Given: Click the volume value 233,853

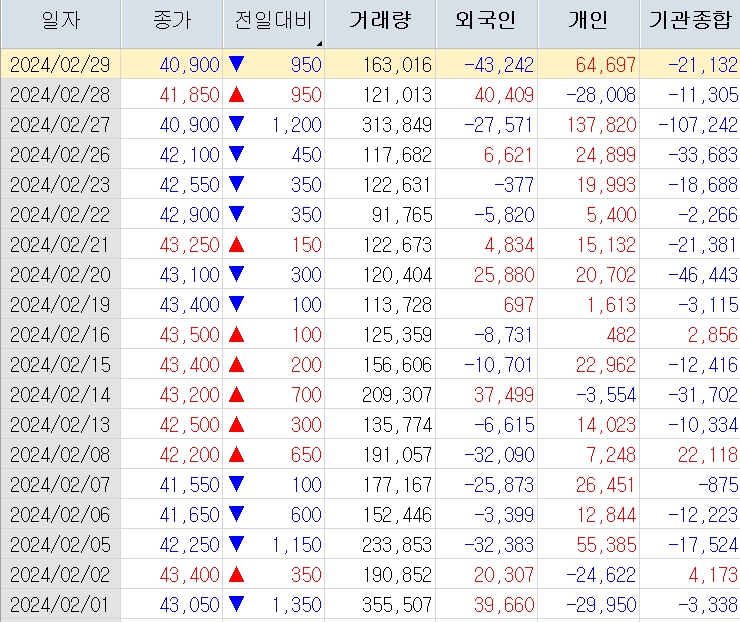Looking at the screenshot, I should click(397, 545).
